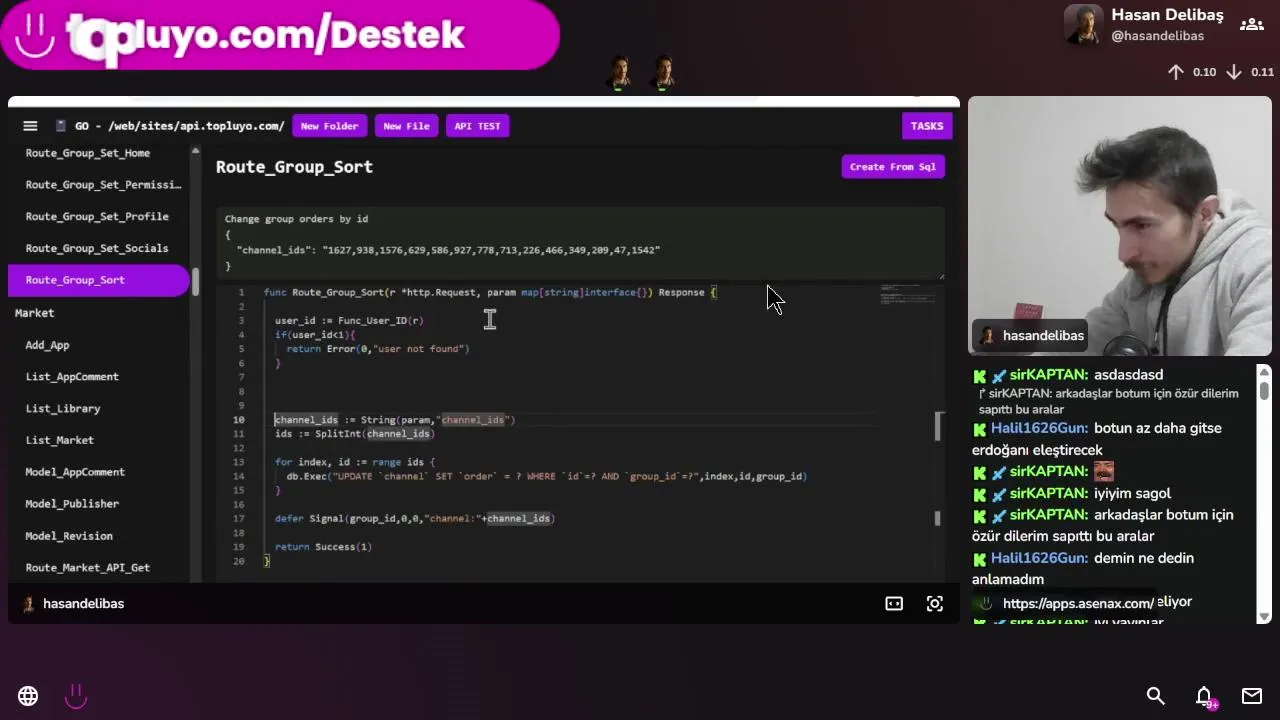Collapse the Market section header

pyautogui.click(x=34, y=313)
